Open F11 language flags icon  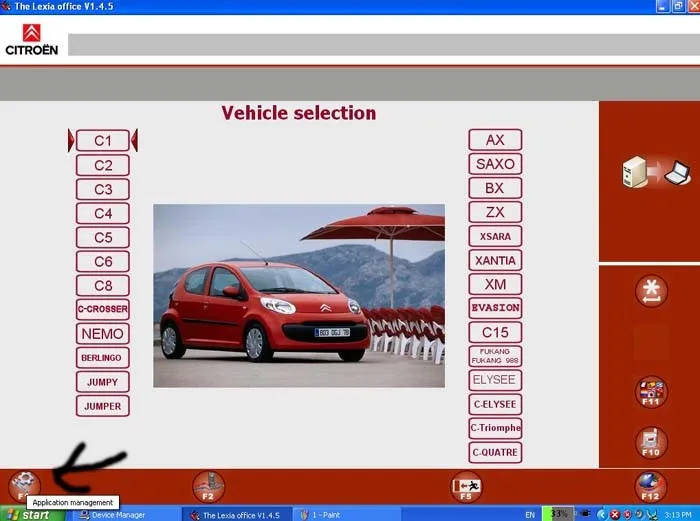[x=651, y=392]
